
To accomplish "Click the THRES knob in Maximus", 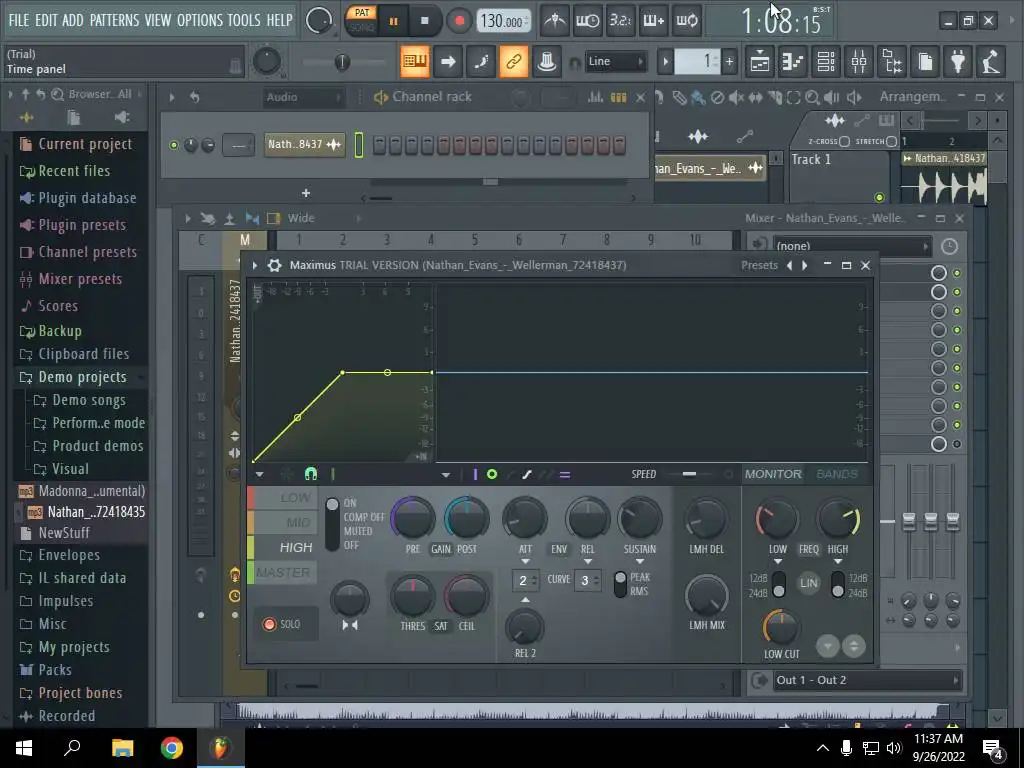I will tap(413, 596).
